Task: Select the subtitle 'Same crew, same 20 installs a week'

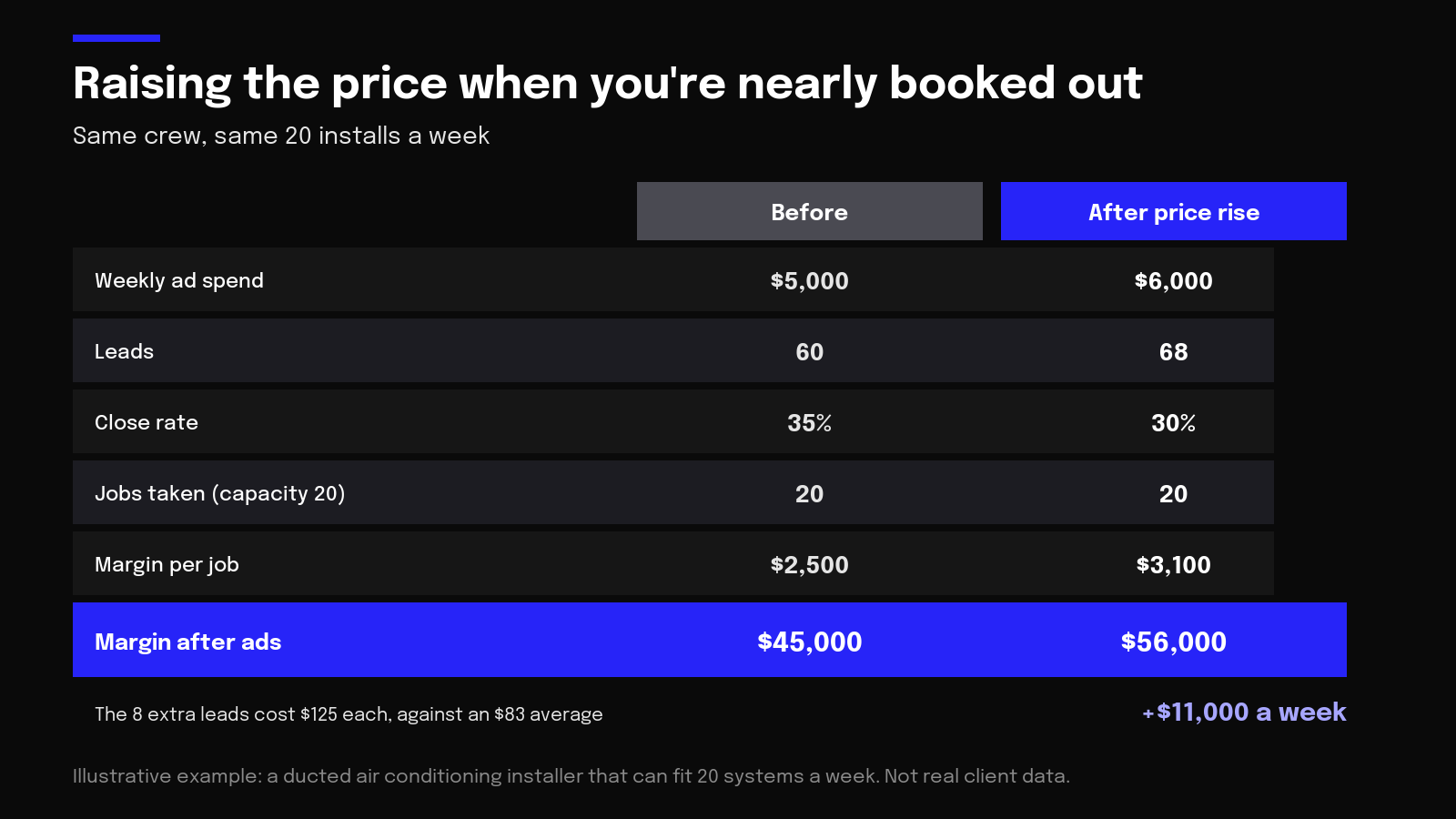Action: pyautogui.click(x=281, y=136)
